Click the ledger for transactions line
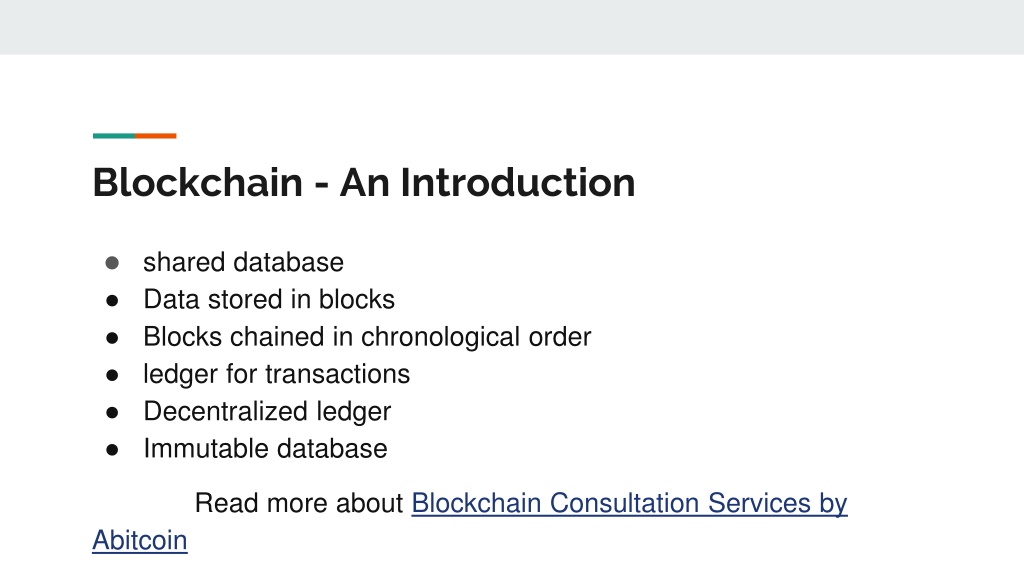The height and width of the screenshot is (576, 1024). click(276, 374)
